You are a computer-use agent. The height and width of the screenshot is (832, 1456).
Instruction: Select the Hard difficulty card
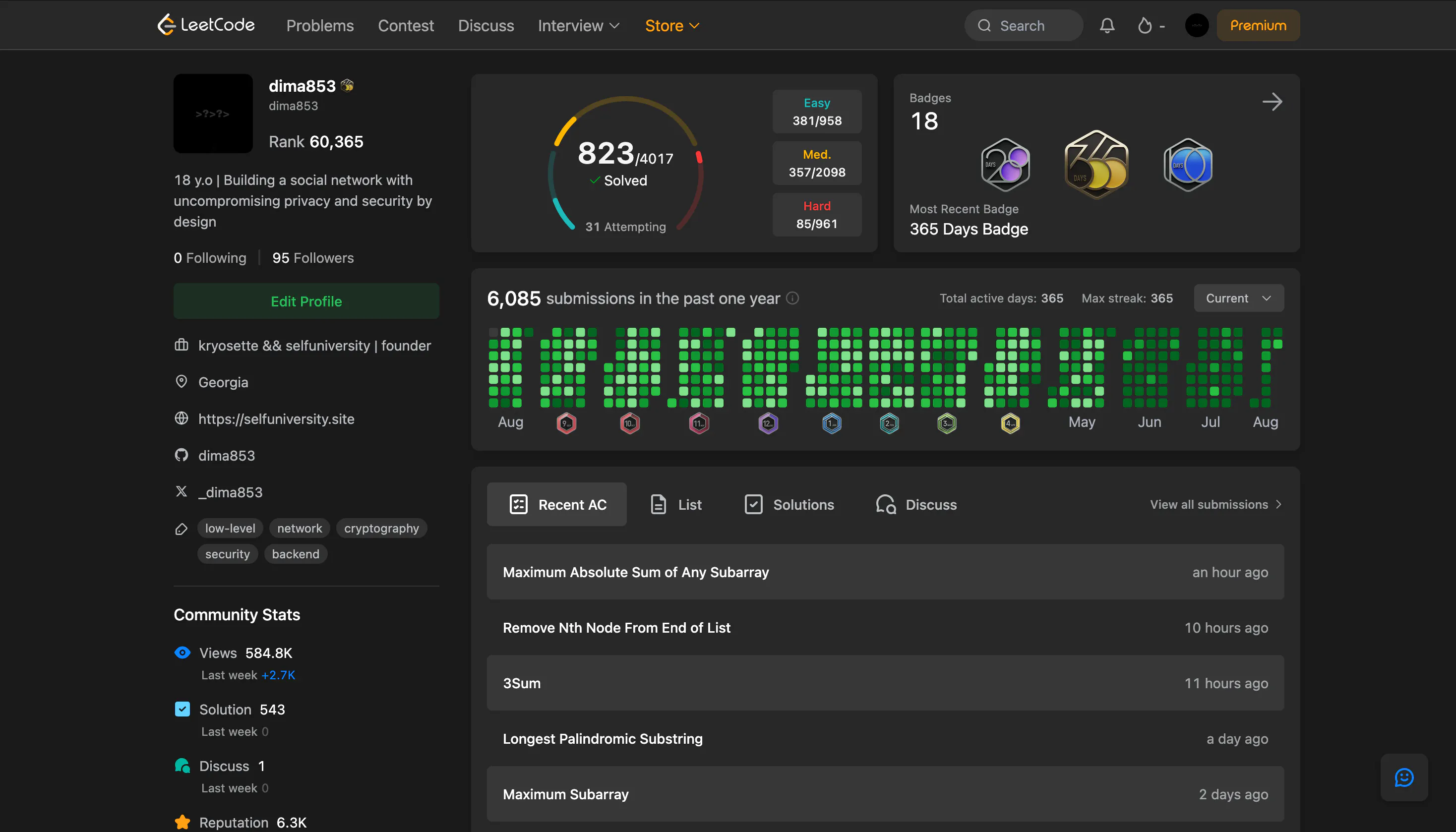click(817, 215)
